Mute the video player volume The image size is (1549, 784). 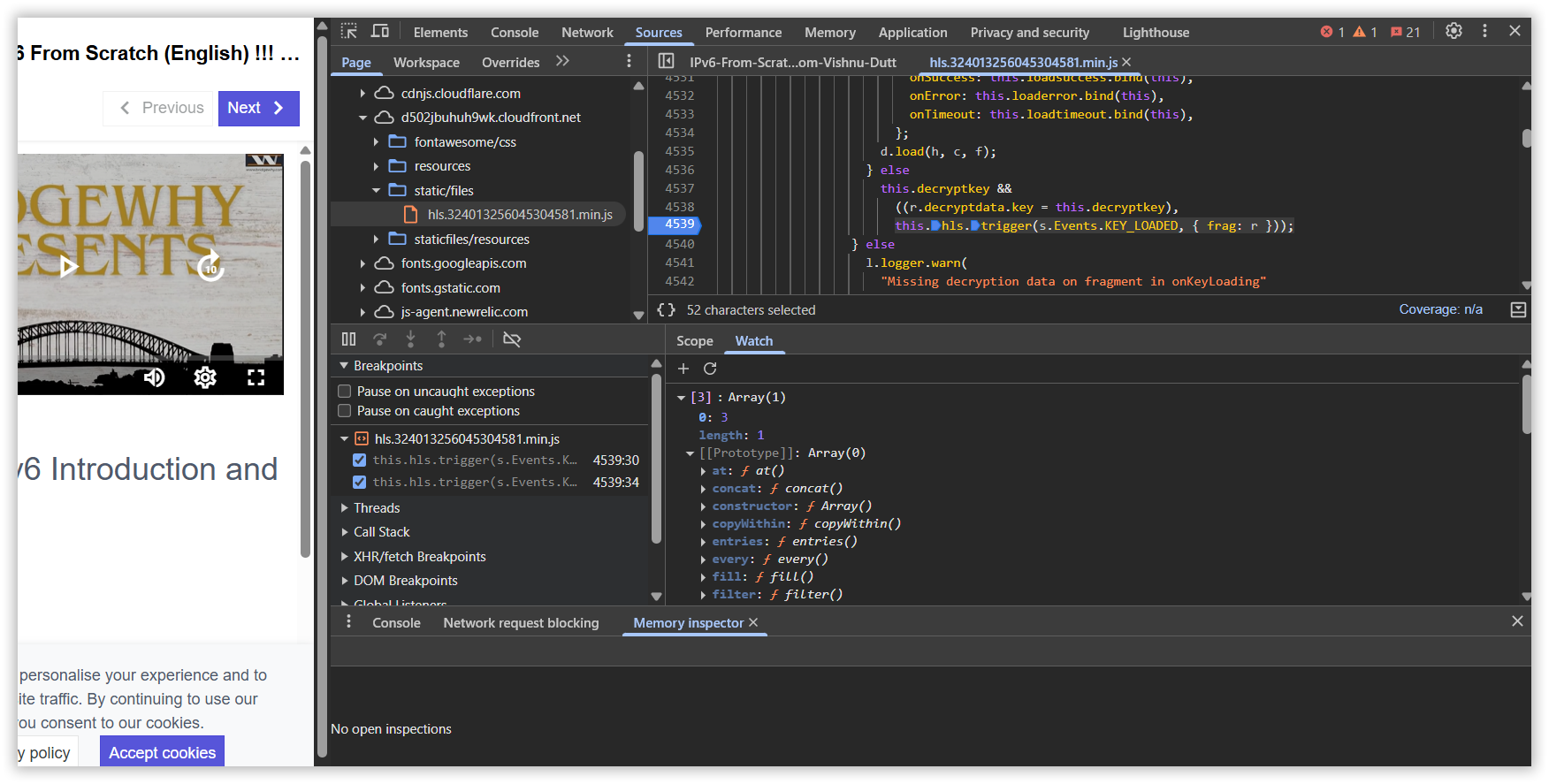tap(155, 378)
